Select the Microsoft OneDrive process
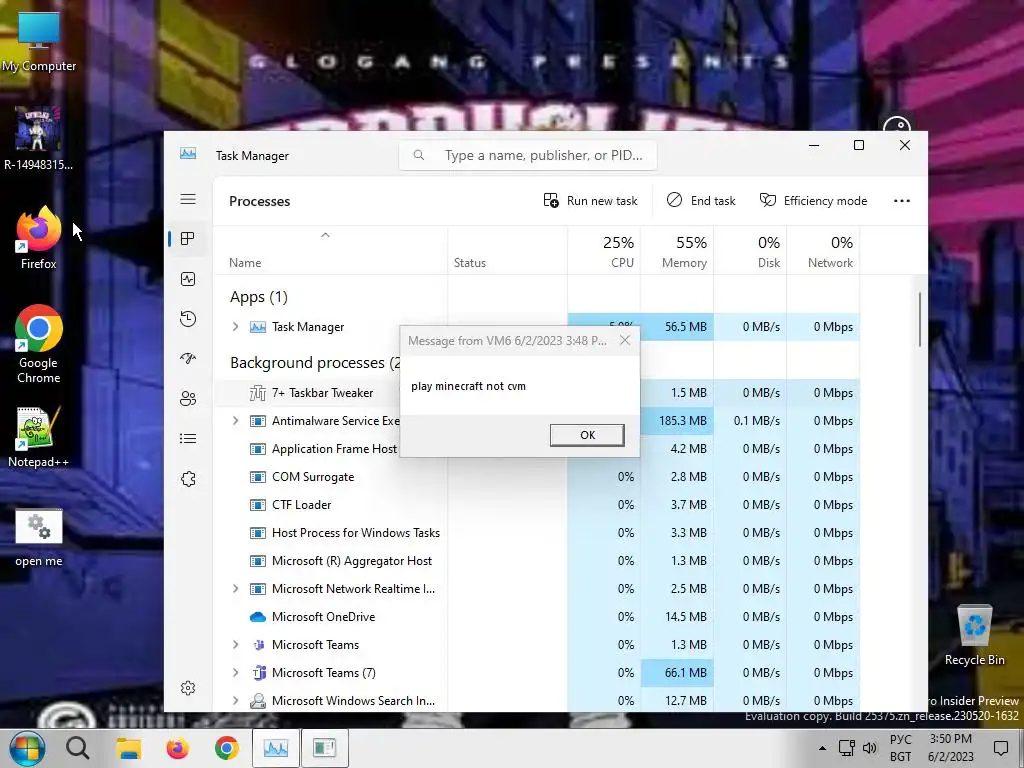The width and height of the screenshot is (1024, 768). tap(323, 616)
